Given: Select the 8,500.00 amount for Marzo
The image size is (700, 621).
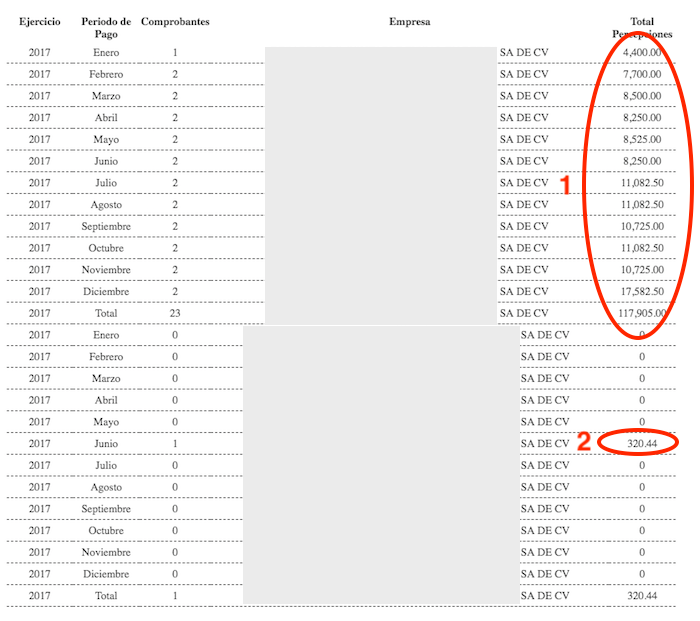Looking at the screenshot, I should 642,96.
